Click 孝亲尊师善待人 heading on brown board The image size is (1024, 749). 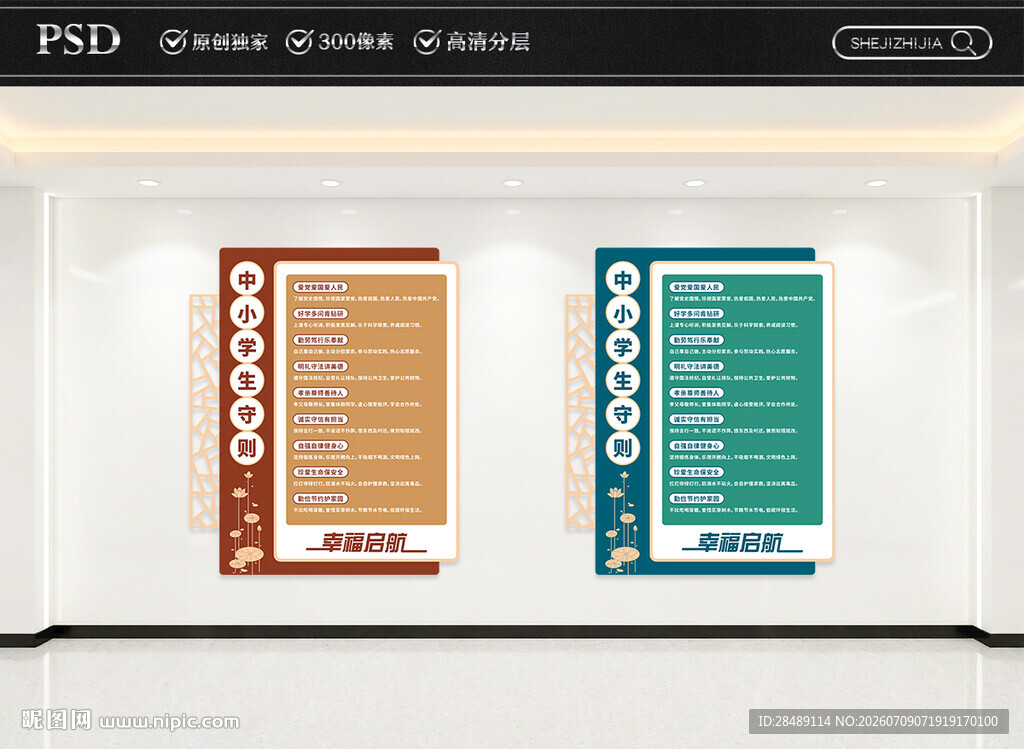click(x=320, y=393)
